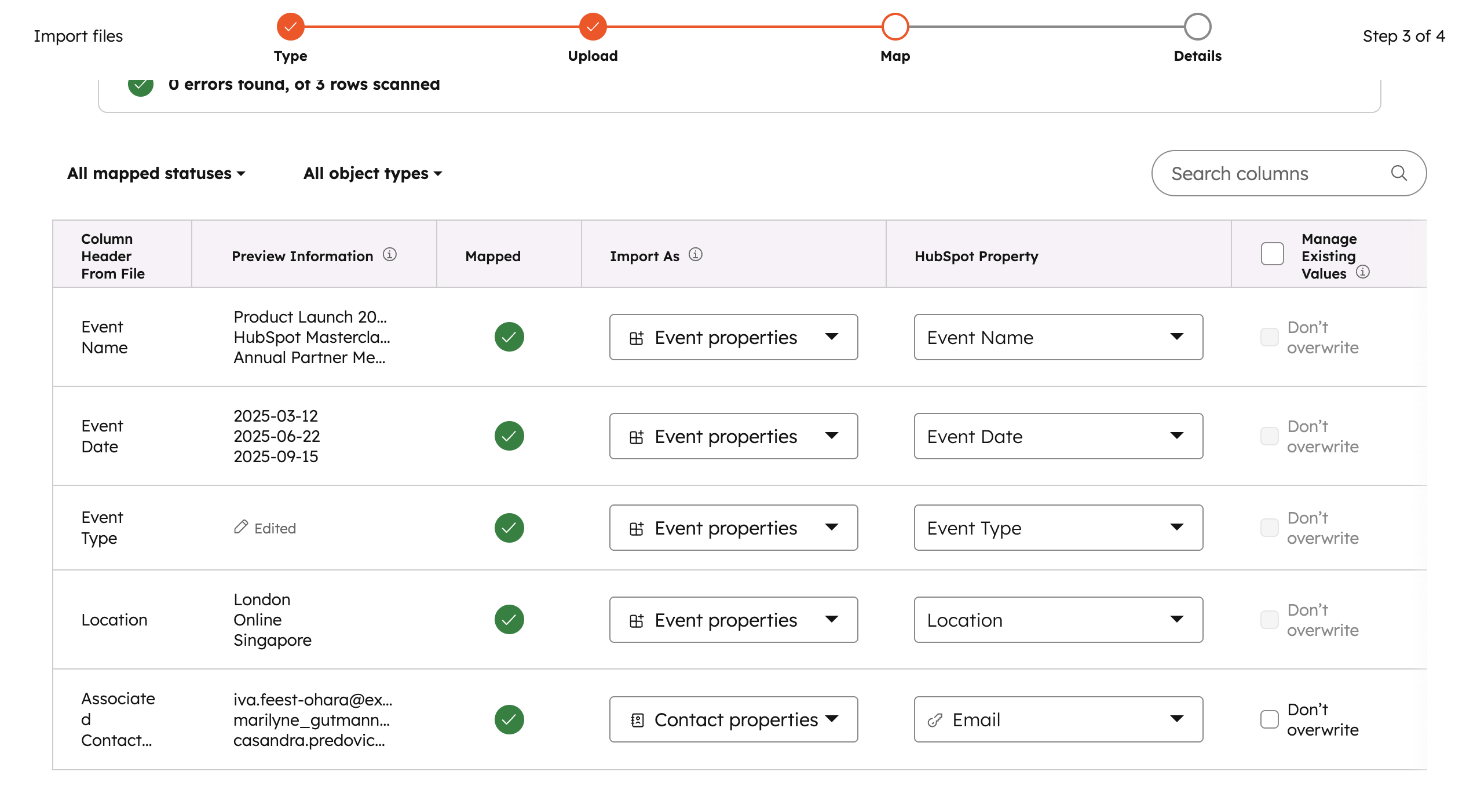Check Don't overwrite in the Location row

coord(1269,620)
